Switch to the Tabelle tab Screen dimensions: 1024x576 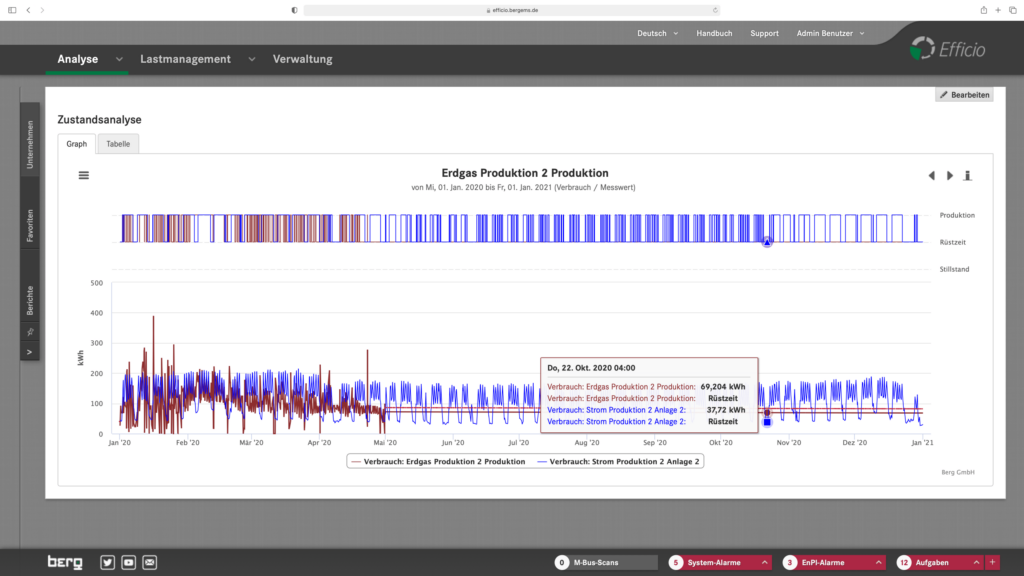tap(118, 144)
